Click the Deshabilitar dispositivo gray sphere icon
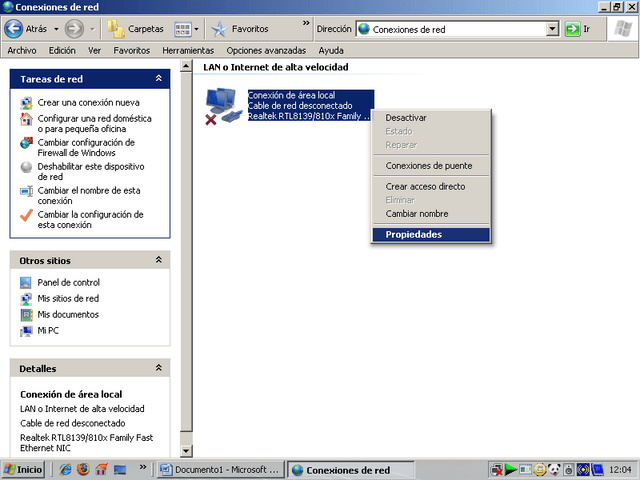640x480 pixels. (27, 167)
